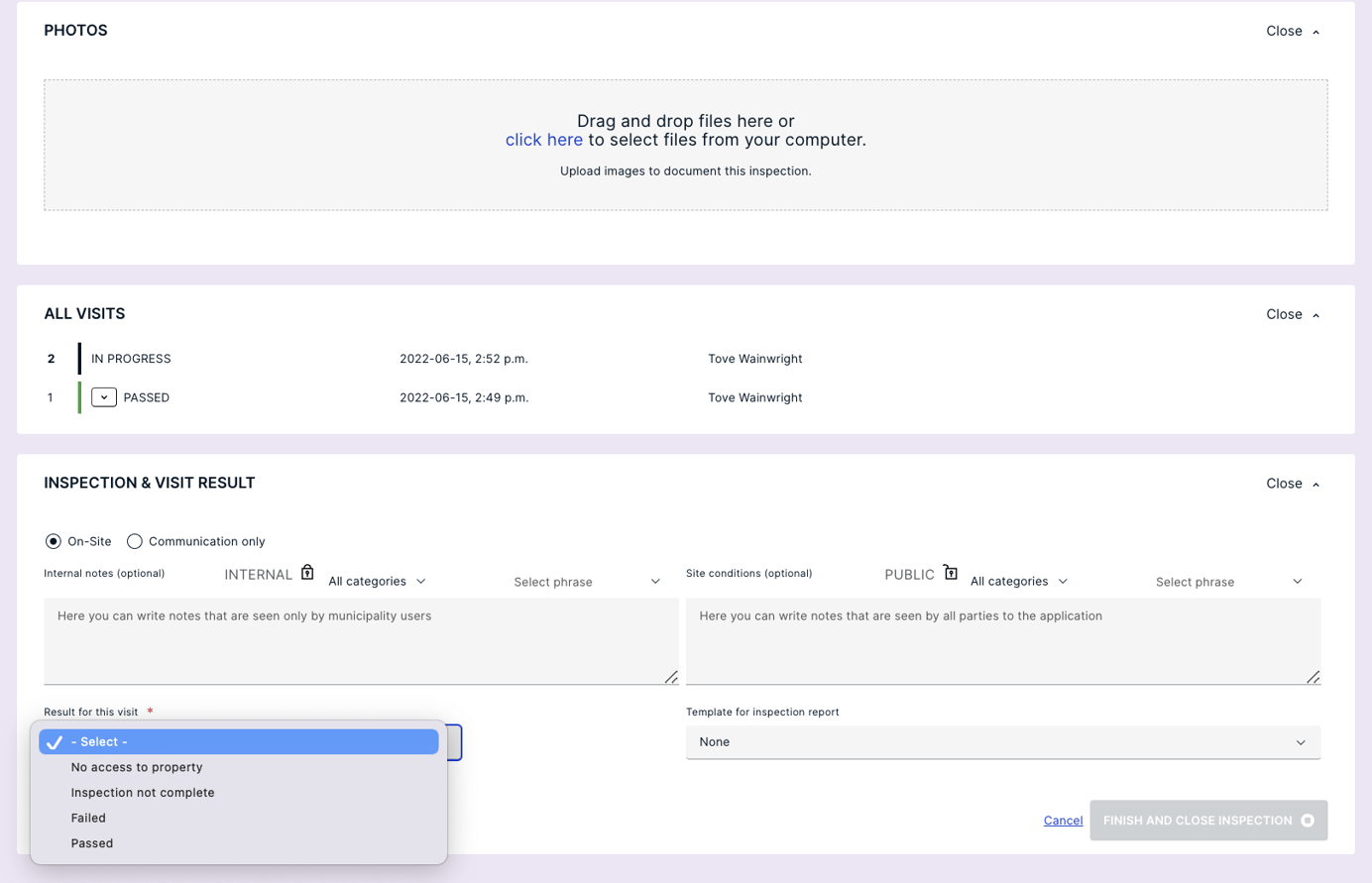The image size is (1372, 883).
Task: Select the On-Site radio button
Action: (x=54, y=542)
